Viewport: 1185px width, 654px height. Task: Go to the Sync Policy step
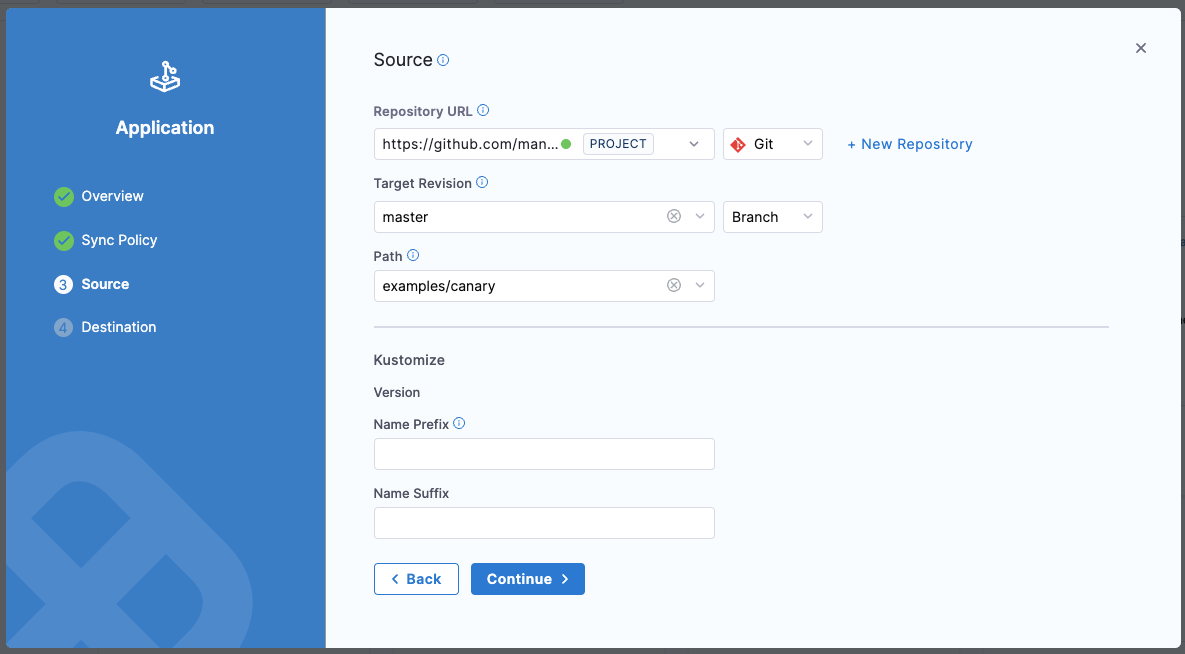pos(119,240)
